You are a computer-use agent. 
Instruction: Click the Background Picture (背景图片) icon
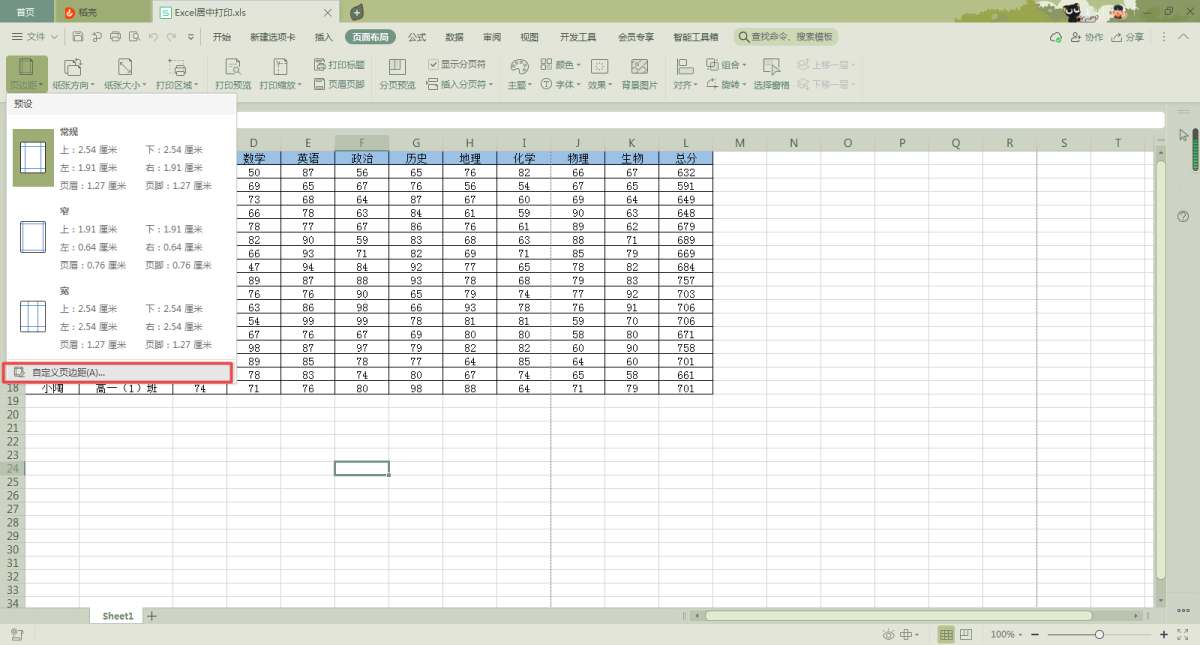(x=639, y=74)
